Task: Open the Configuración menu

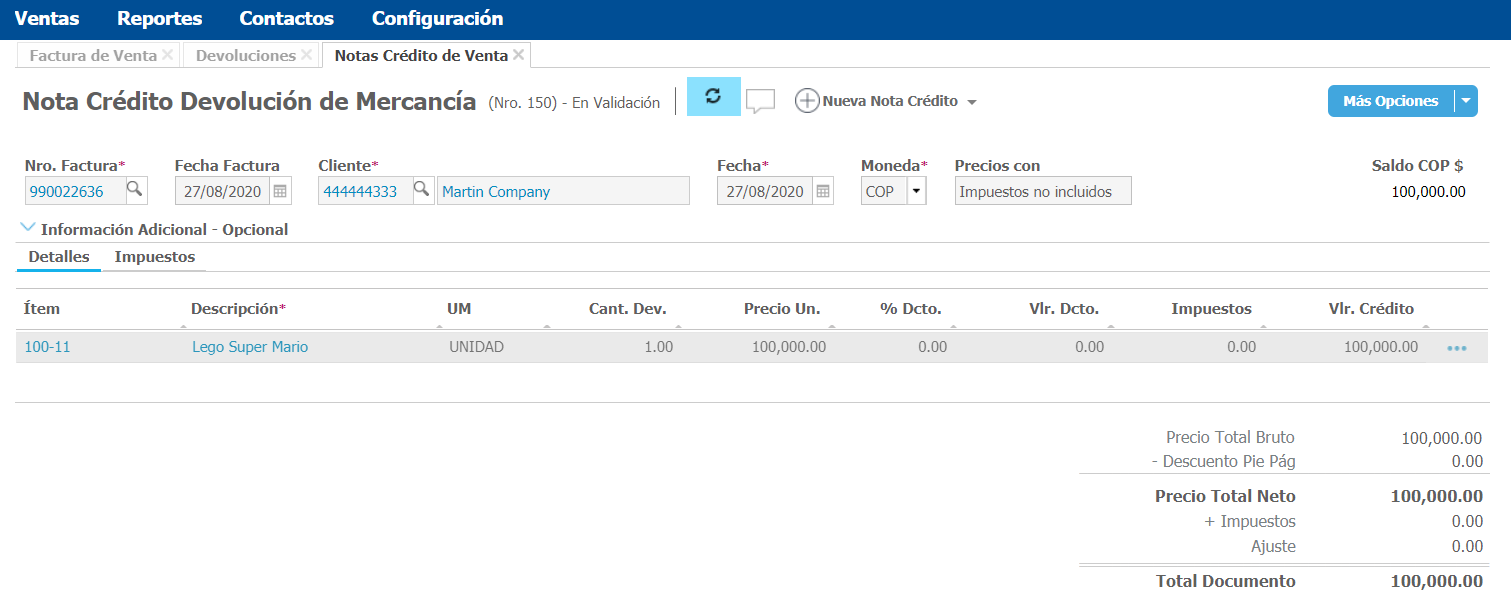Action: pos(437,19)
